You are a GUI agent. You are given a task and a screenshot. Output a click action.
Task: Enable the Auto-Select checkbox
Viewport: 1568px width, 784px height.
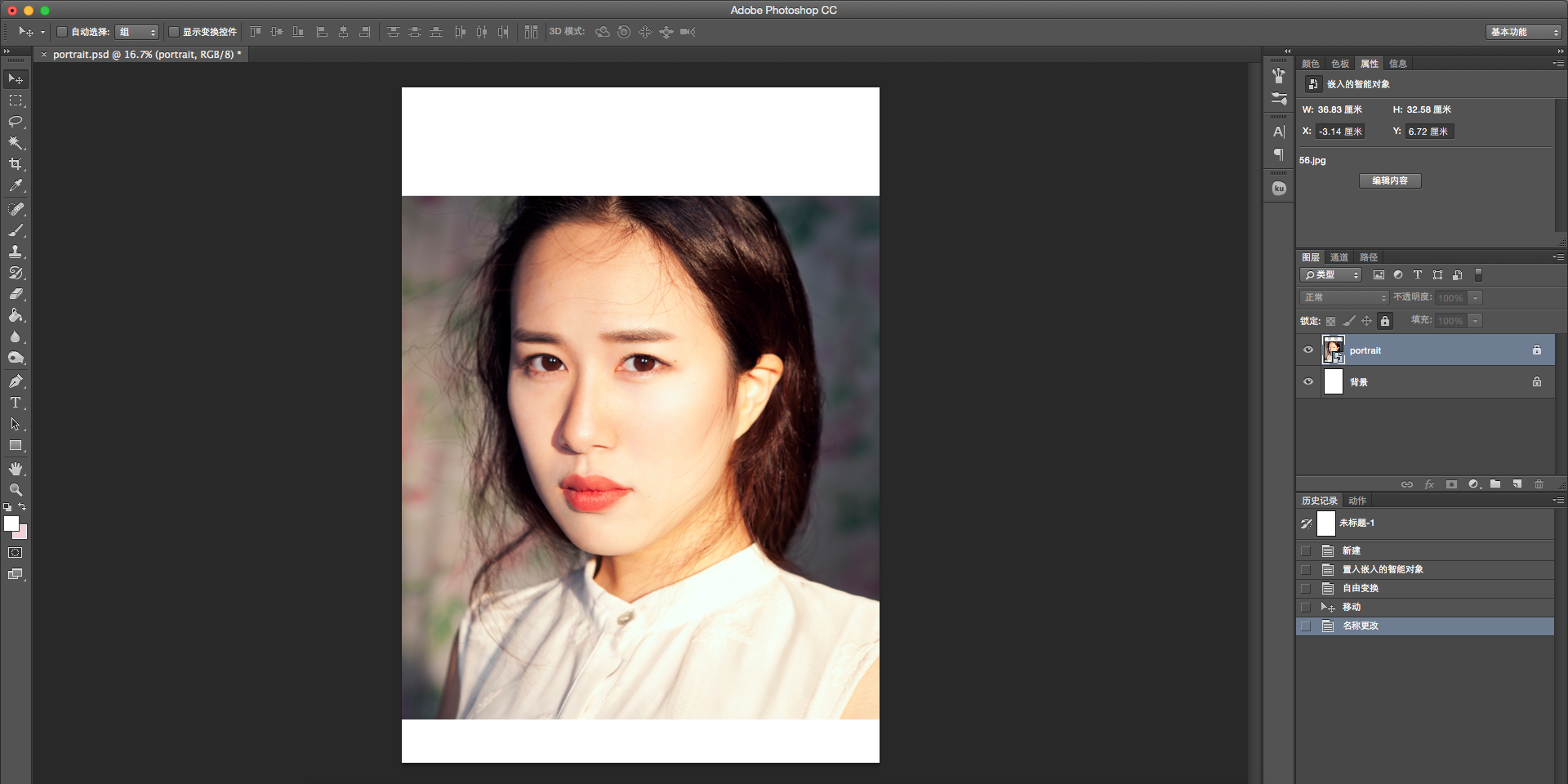(61, 32)
